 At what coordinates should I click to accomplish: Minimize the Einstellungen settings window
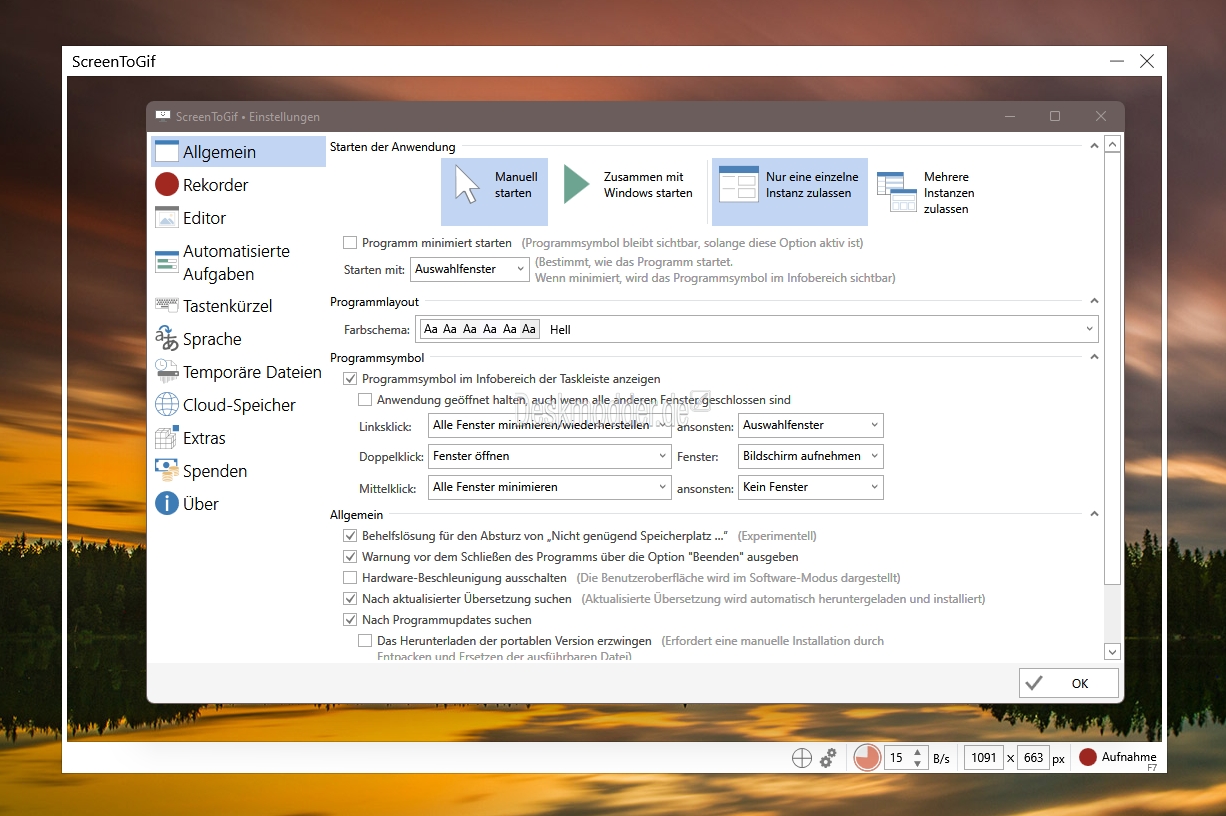pyautogui.click(x=1009, y=116)
